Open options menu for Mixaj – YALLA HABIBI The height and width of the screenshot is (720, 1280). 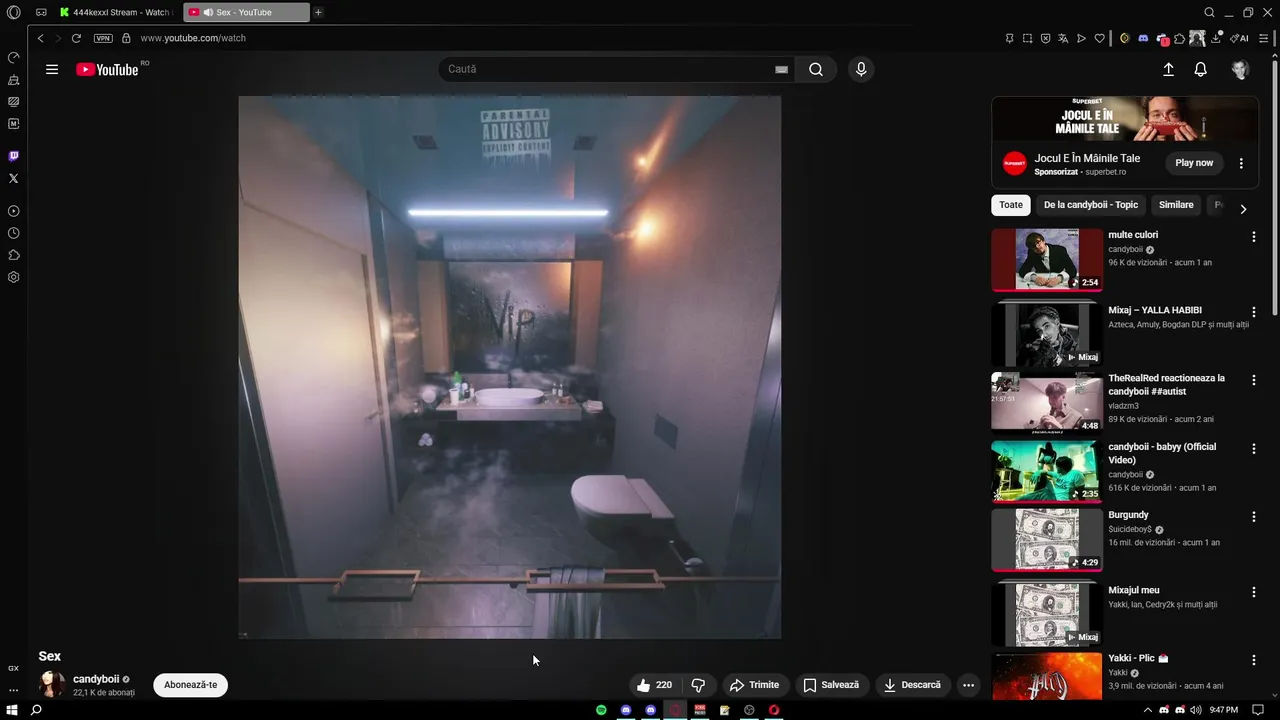point(1253,312)
